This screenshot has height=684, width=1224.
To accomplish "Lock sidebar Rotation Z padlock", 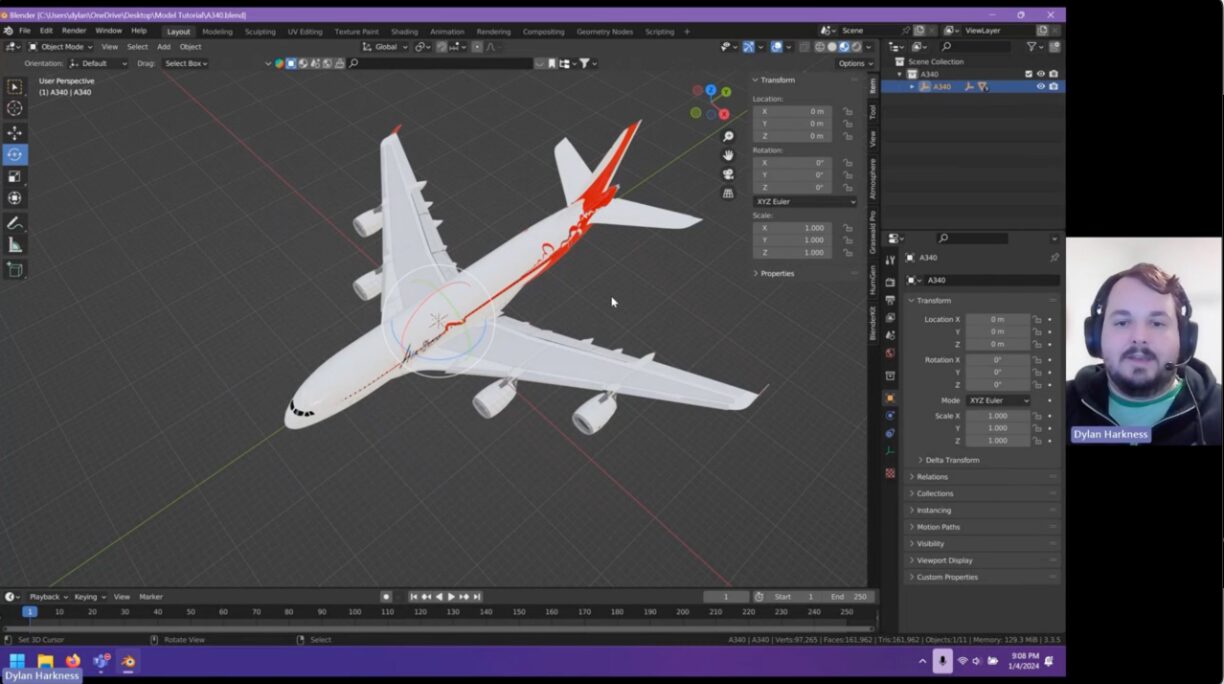I will 848,187.
